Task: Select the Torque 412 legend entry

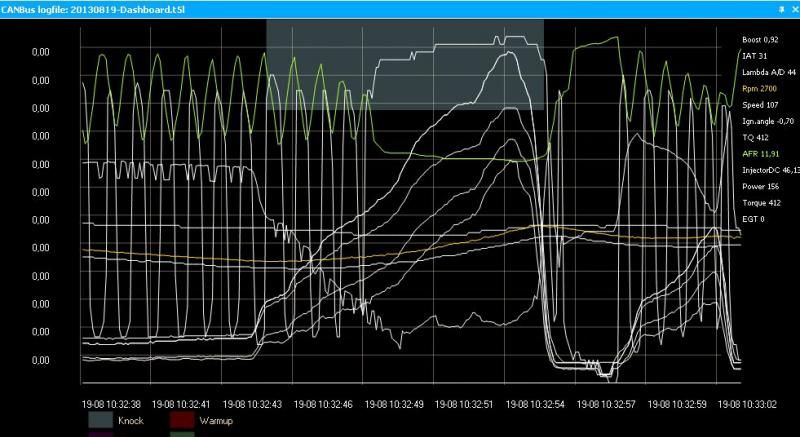Action: 760,202
